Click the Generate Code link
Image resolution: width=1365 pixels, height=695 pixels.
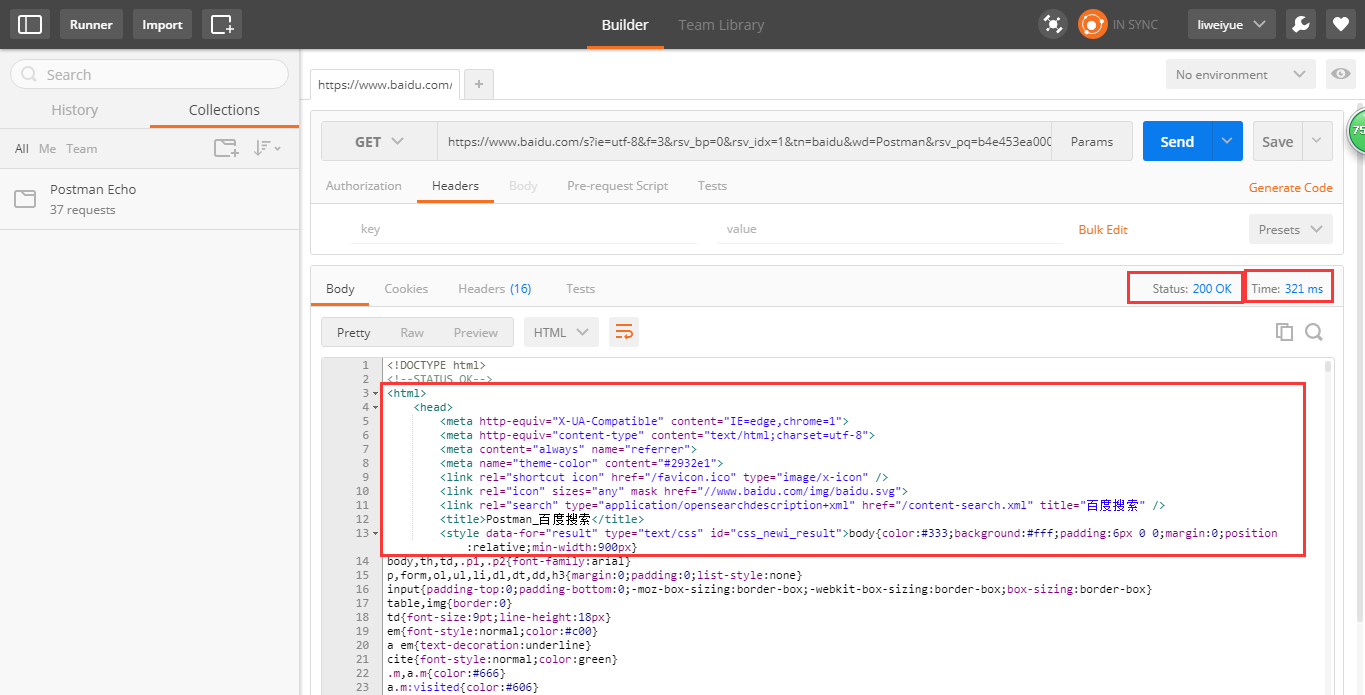[1290, 187]
